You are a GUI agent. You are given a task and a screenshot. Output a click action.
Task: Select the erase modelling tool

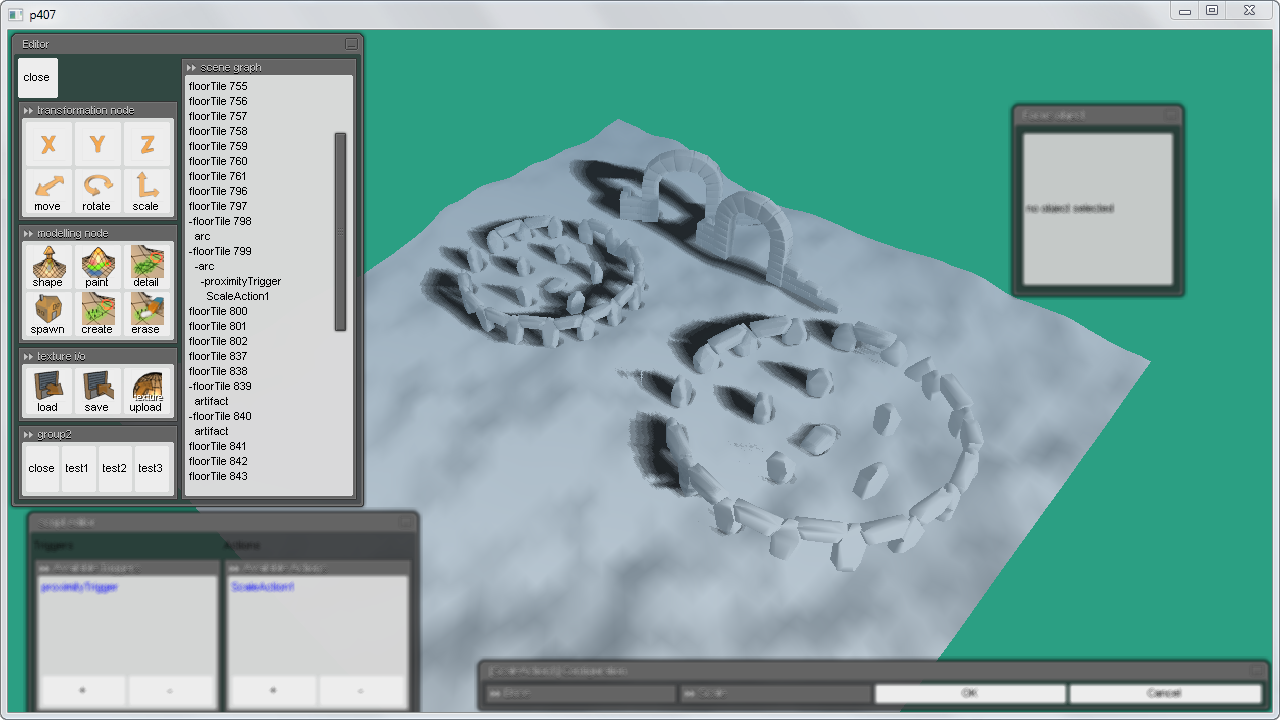pyautogui.click(x=146, y=314)
